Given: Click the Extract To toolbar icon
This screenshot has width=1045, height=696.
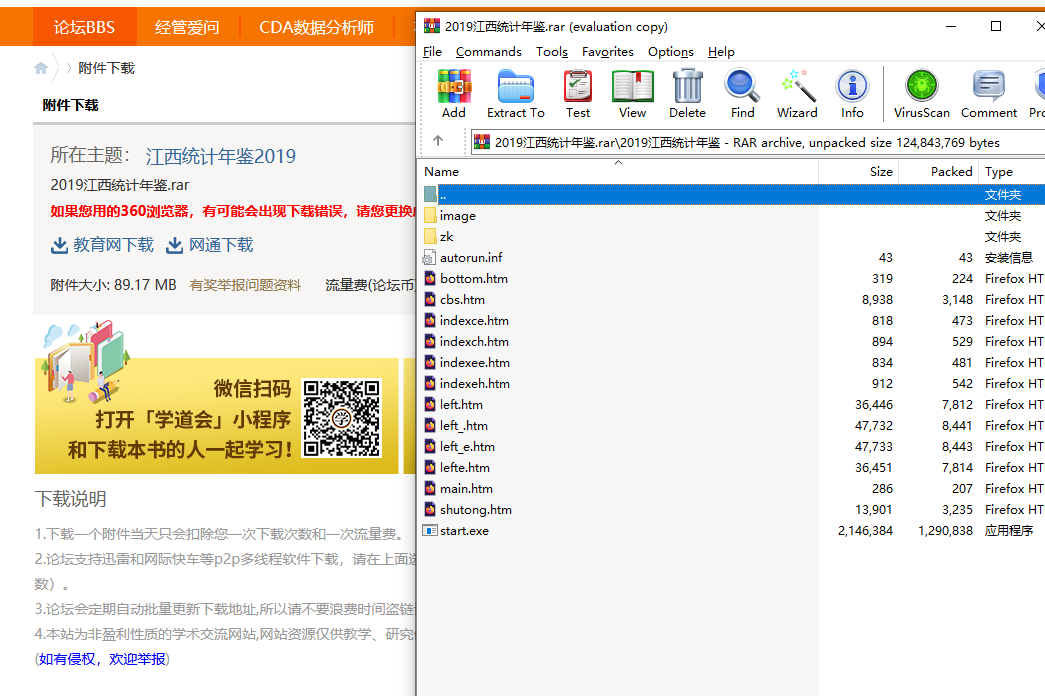Looking at the screenshot, I should click(x=515, y=86).
